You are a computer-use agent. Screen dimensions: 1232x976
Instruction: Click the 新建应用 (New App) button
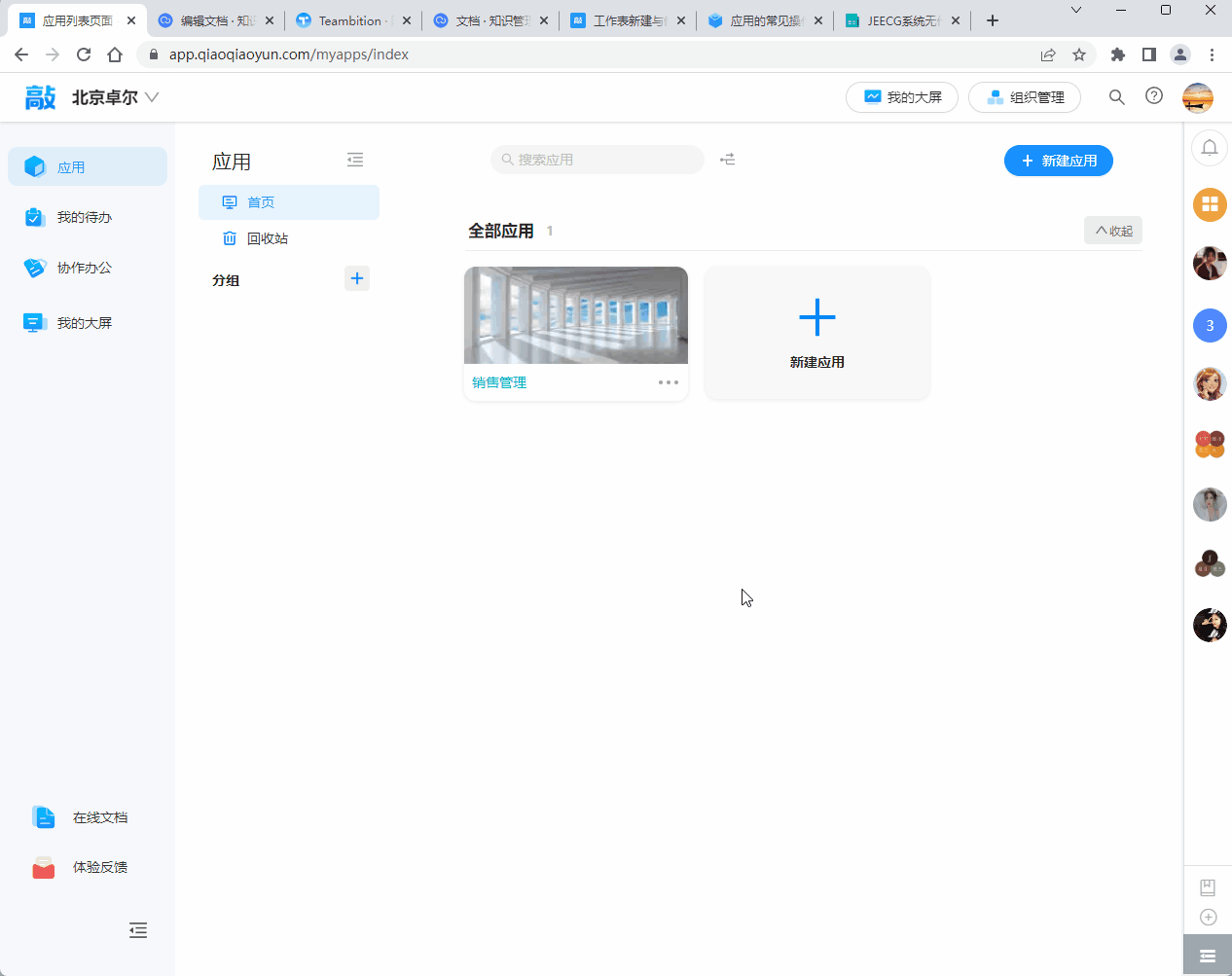1058,161
